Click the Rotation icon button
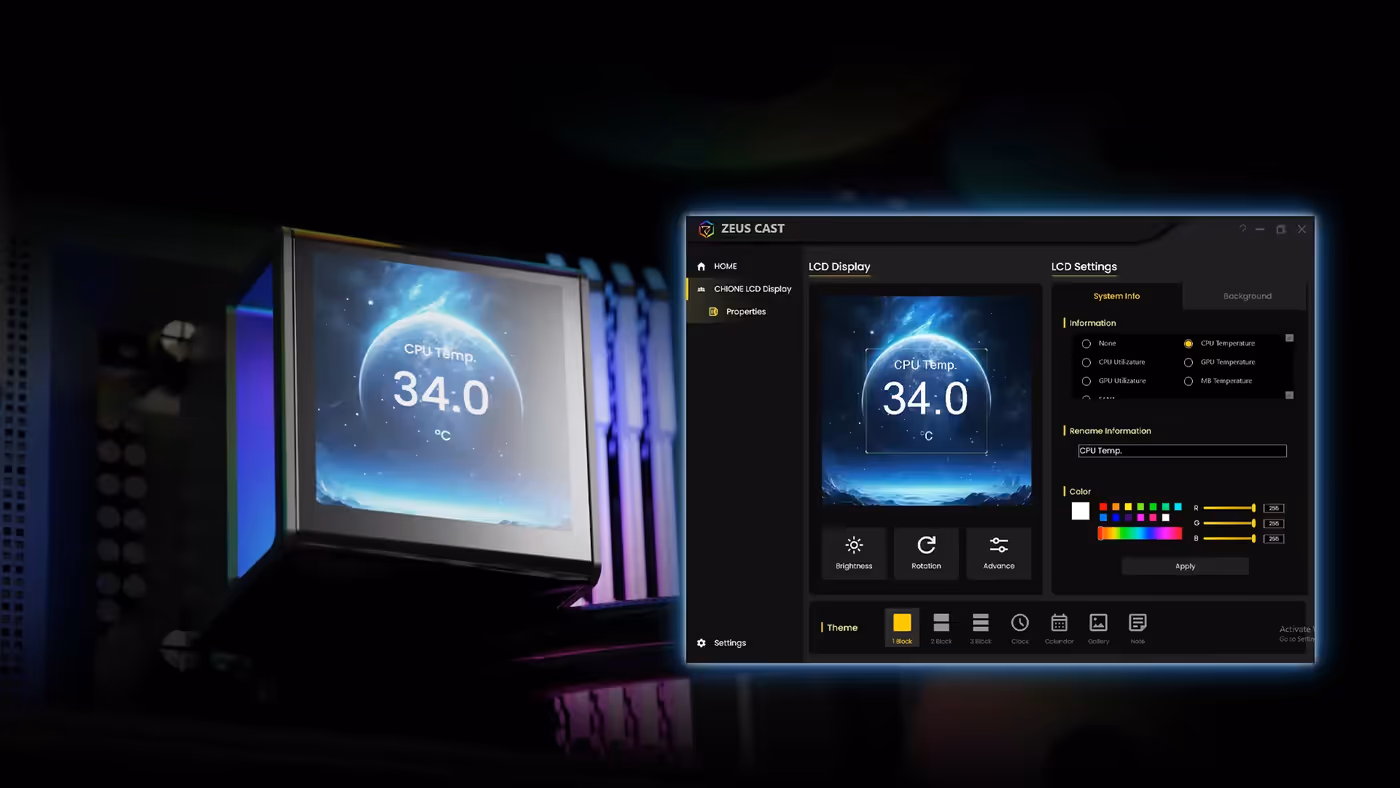 coord(926,553)
